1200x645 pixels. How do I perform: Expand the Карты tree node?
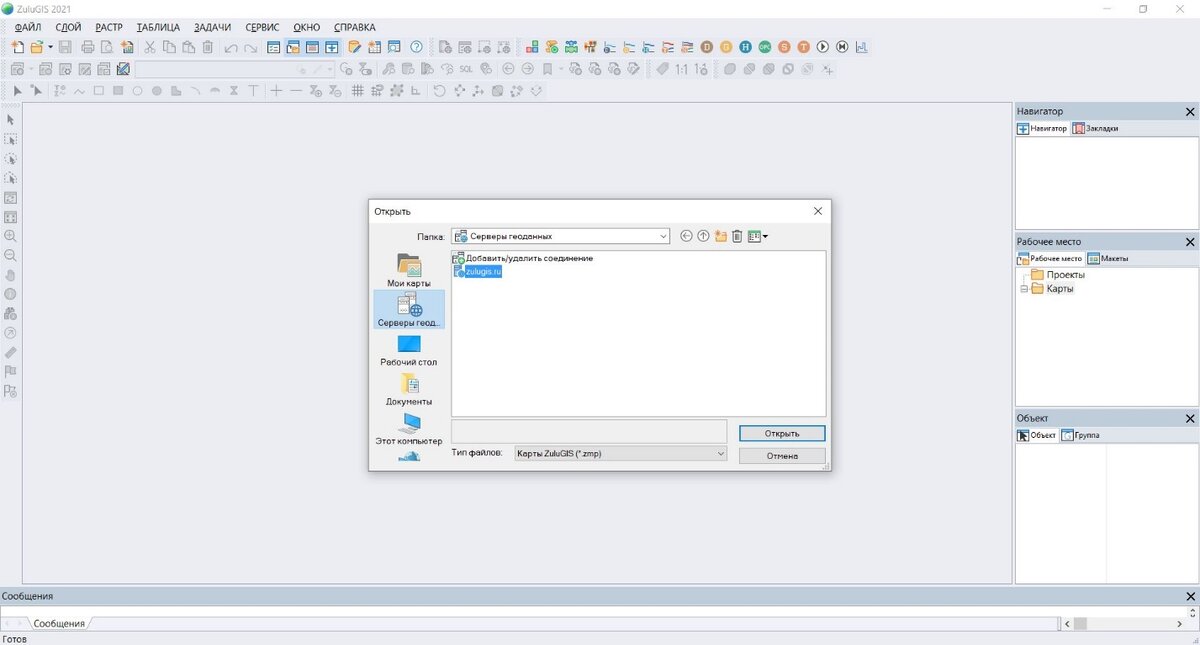(1023, 289)
